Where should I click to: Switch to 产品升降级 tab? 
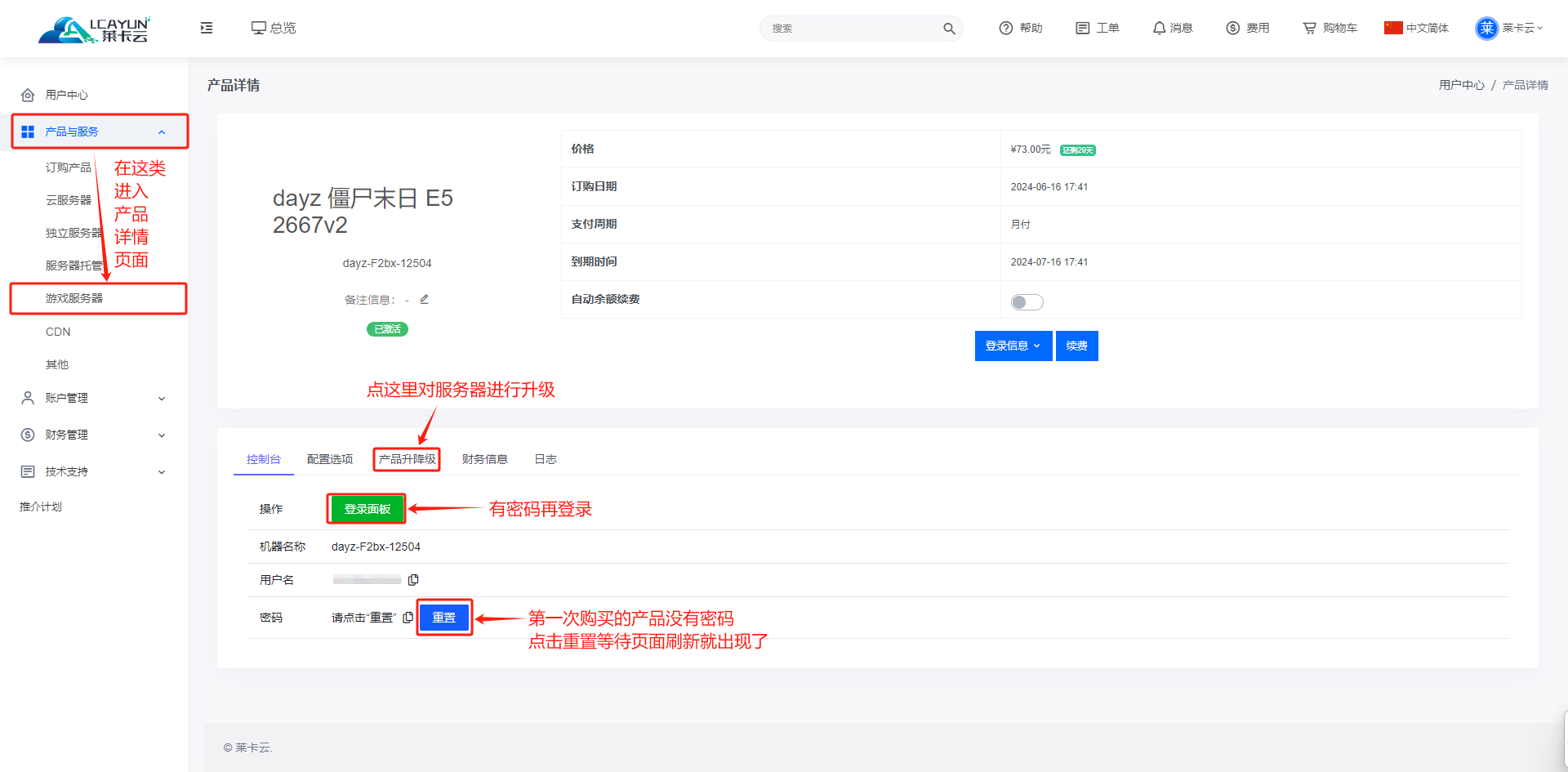point(408,459)
